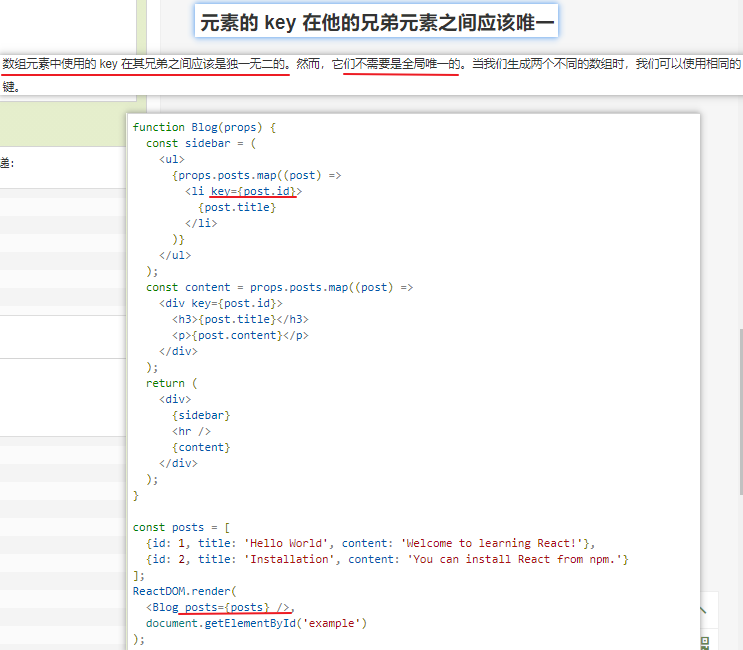The image size is (743, 650).
Task: Click code line const posts = [
Action: click(181, 527)
